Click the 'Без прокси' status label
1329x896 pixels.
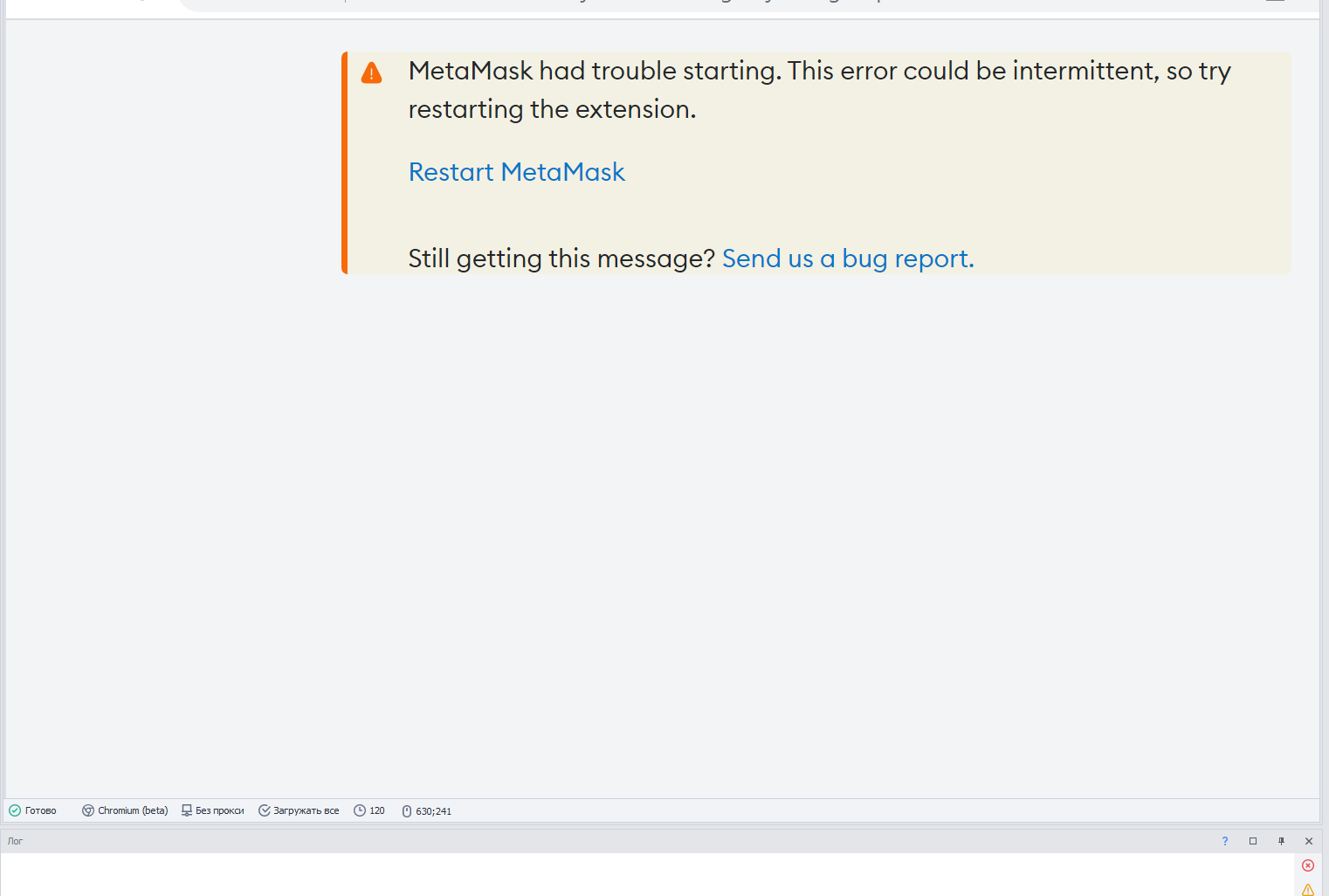220,810
